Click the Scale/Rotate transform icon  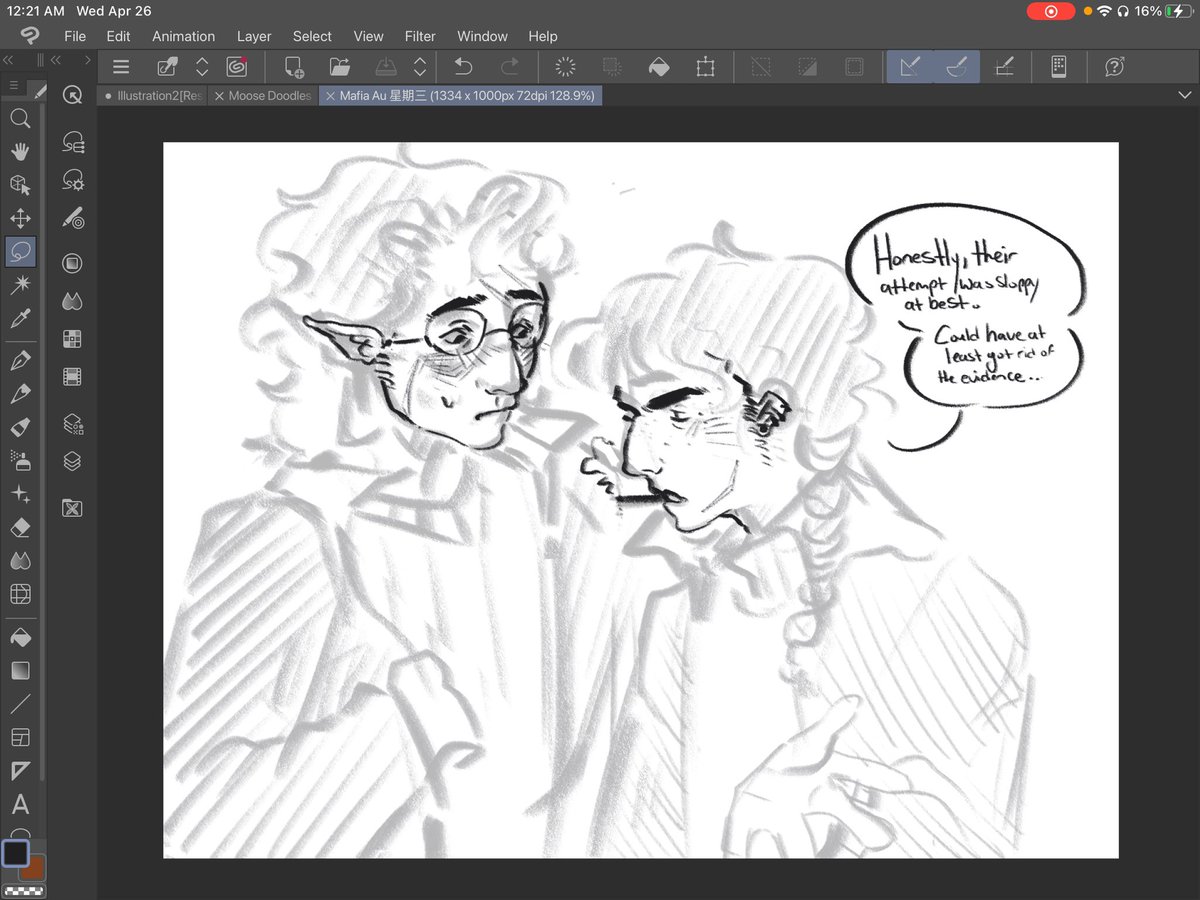(x=706, y=67)
